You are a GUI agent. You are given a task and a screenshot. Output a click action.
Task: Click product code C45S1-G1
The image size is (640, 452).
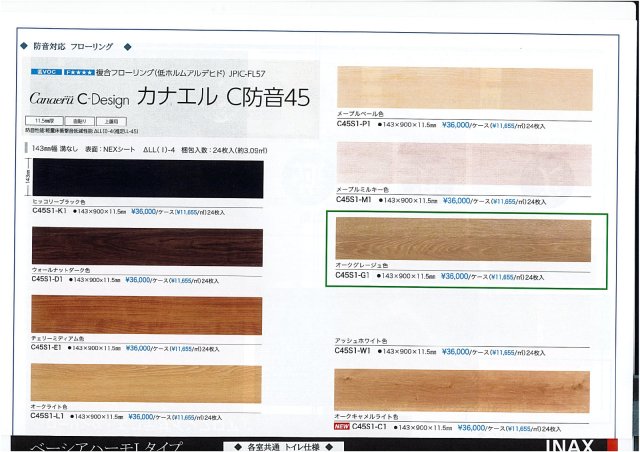click(x=352, y=275)
